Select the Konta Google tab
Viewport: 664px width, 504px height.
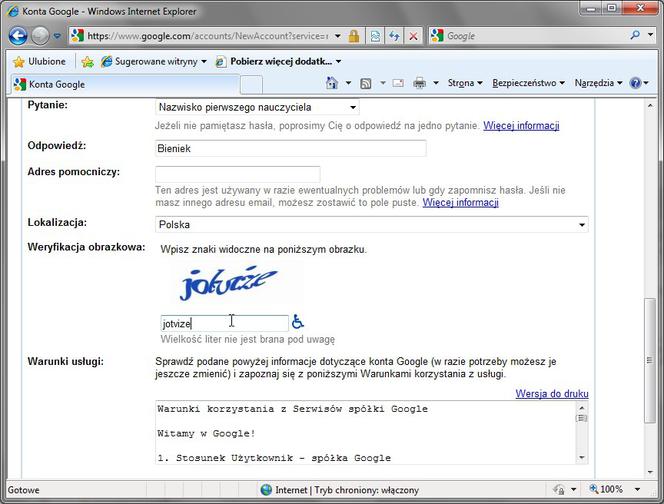(125, 84)
